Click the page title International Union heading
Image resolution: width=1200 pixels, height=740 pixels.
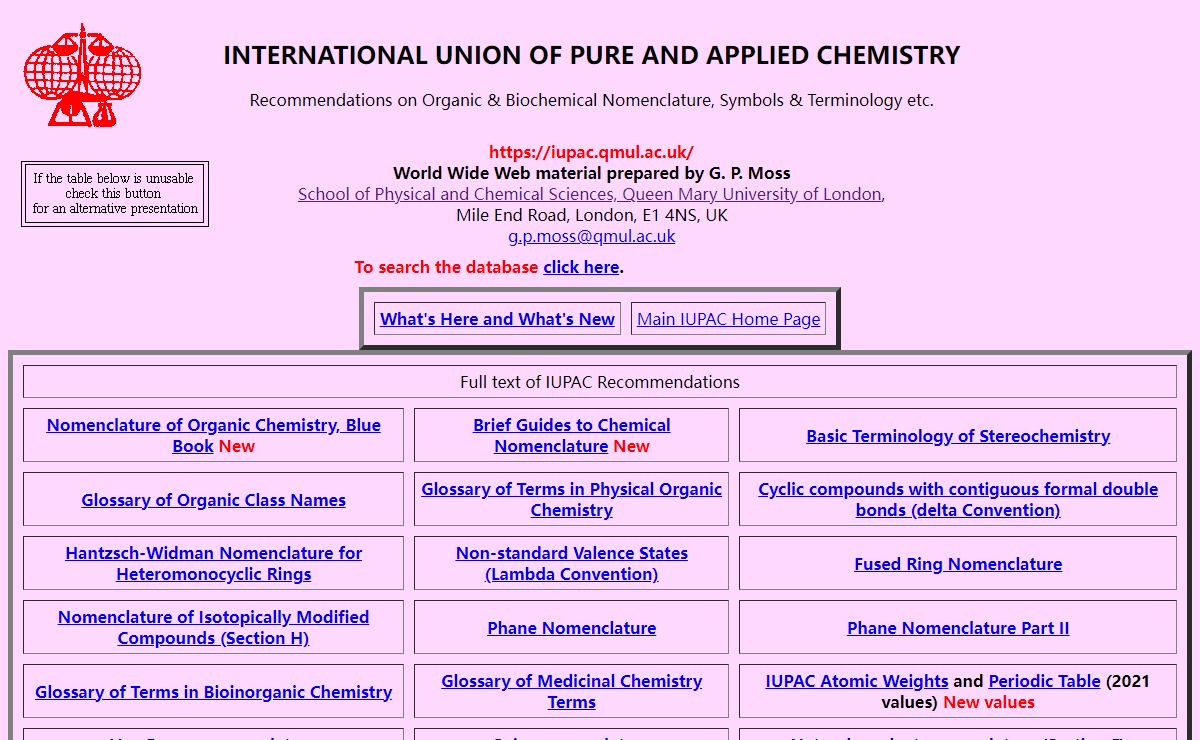click(x=591, y=55)
